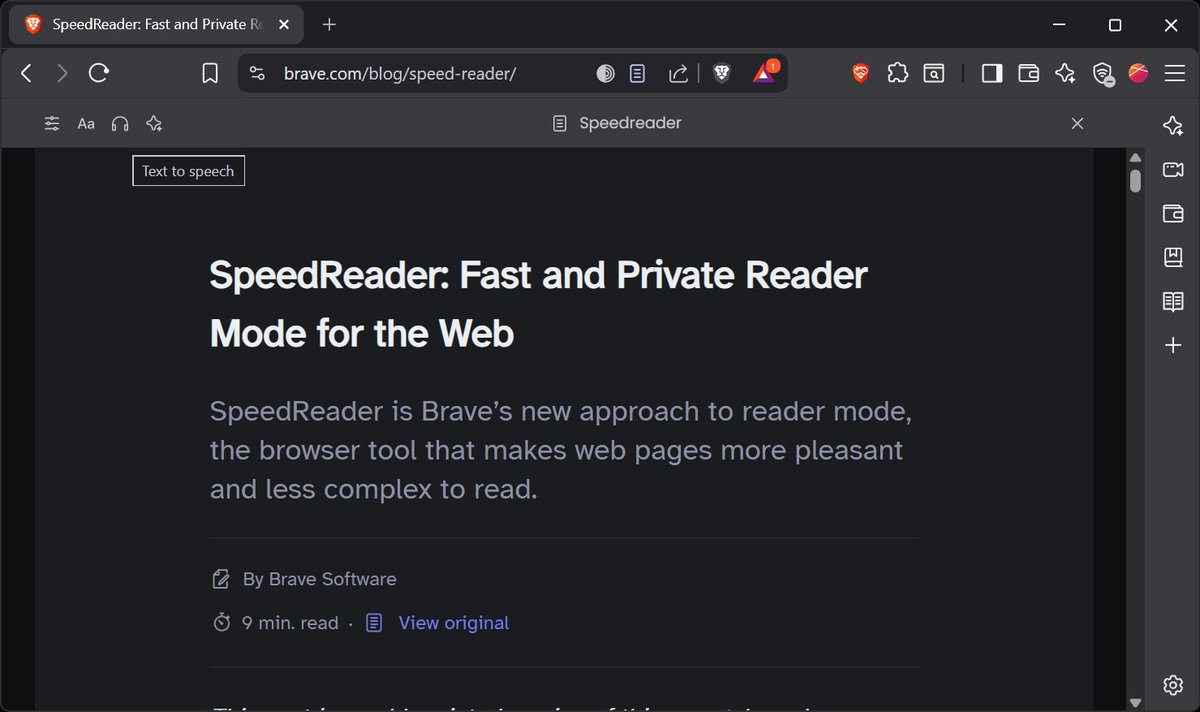The height and width of the screenshot is (712, 1200).
Task: Click the vertical scrollbar thumb
Action: 1135,181
